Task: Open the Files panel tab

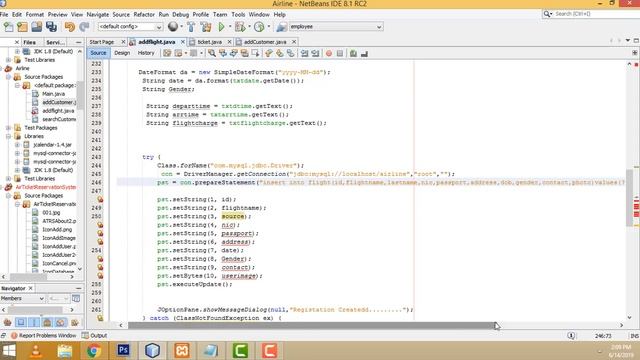Action: [x=29, y=42]
